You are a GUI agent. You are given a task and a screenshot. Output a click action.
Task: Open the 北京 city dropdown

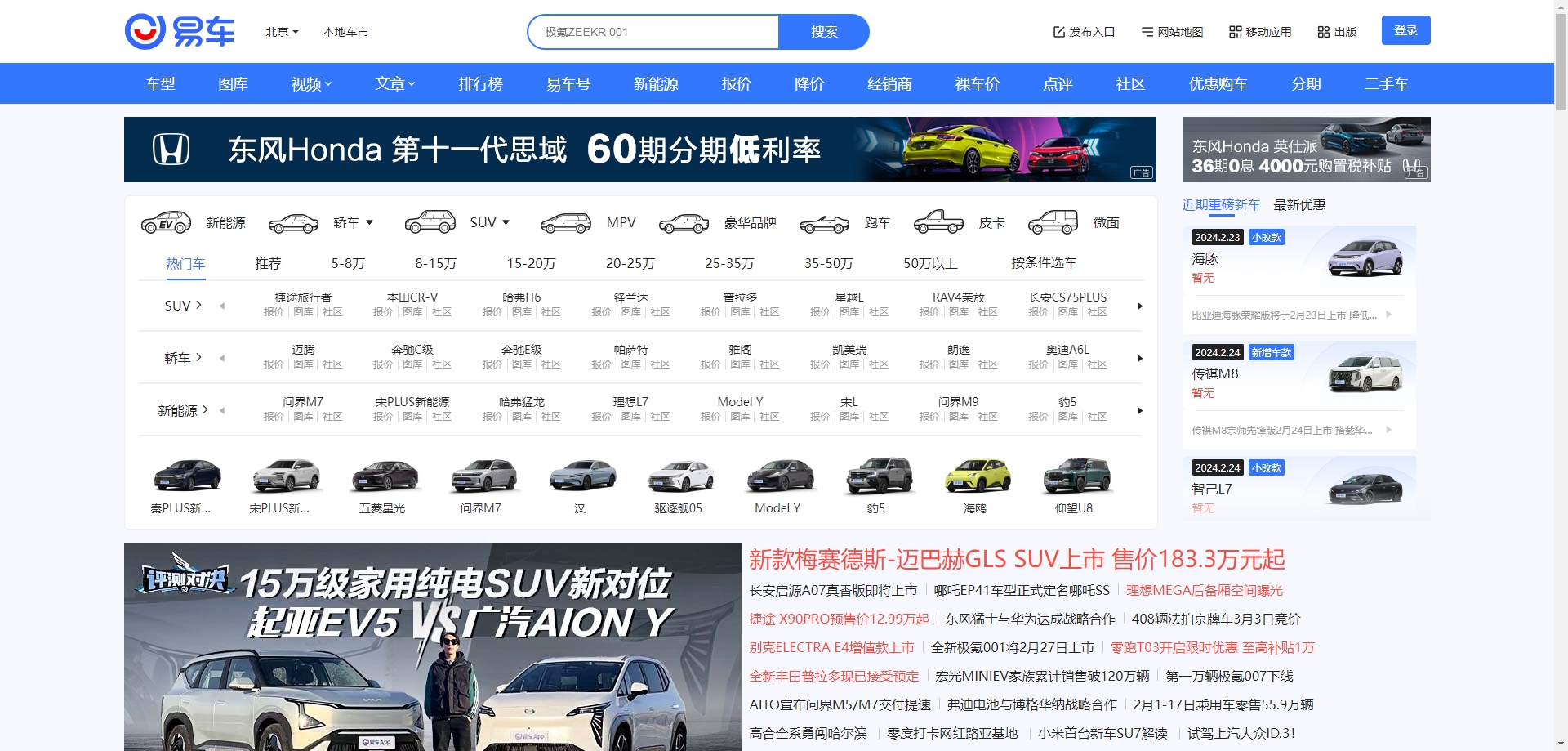(282, 32)
